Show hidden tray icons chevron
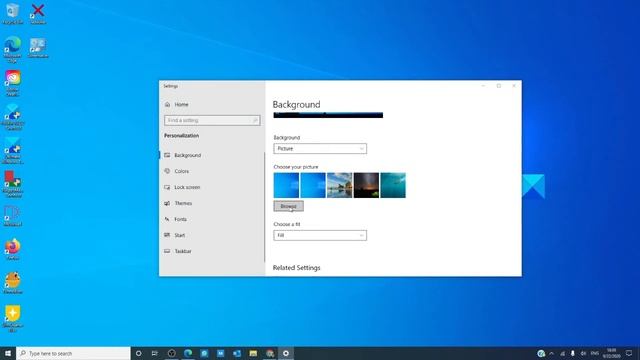The height and width of the screenshot is (360, 640). coord(551,353)
